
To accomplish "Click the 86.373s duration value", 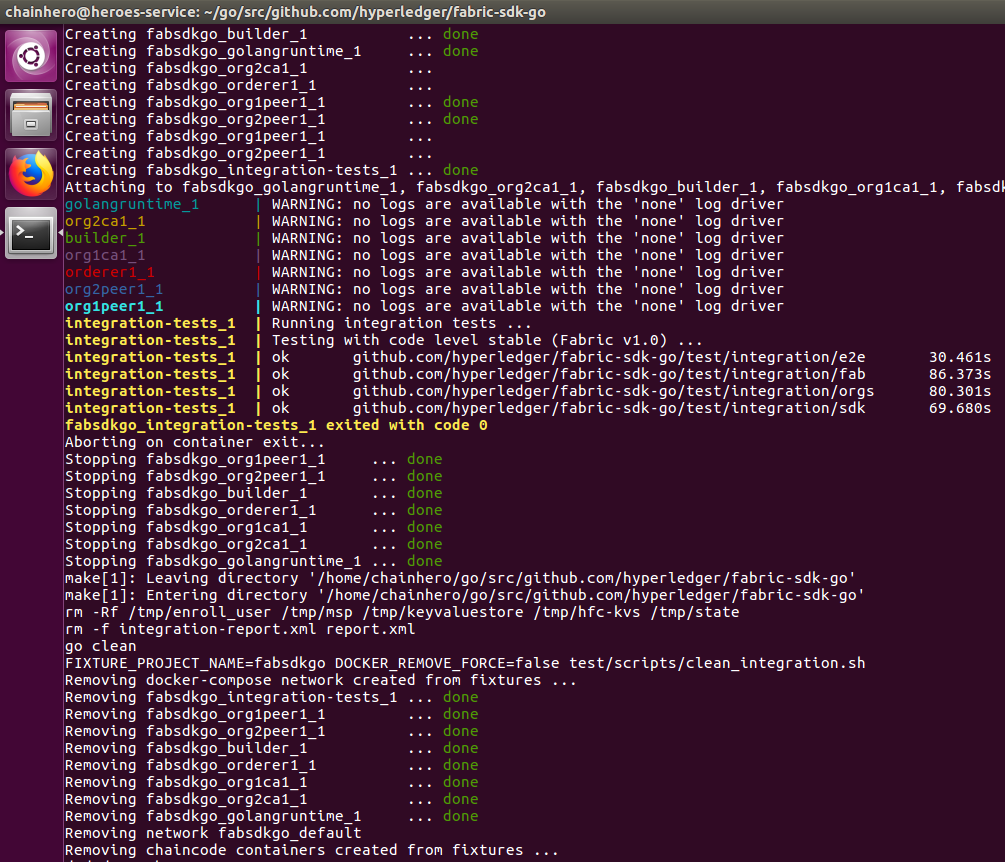I will pyautogui.click(x=959, y=374).
